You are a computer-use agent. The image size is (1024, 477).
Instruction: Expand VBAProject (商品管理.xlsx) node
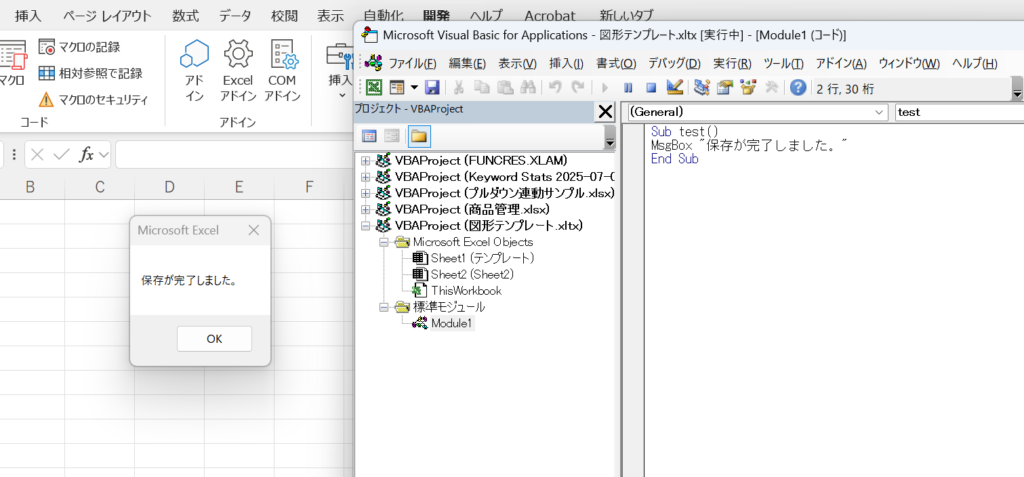tap(365, 209)
